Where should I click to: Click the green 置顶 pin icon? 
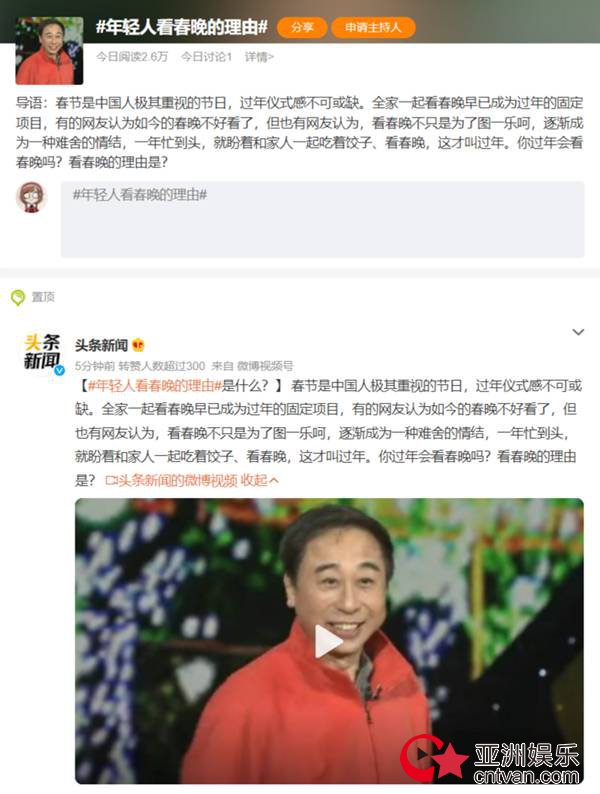point(18,297)
